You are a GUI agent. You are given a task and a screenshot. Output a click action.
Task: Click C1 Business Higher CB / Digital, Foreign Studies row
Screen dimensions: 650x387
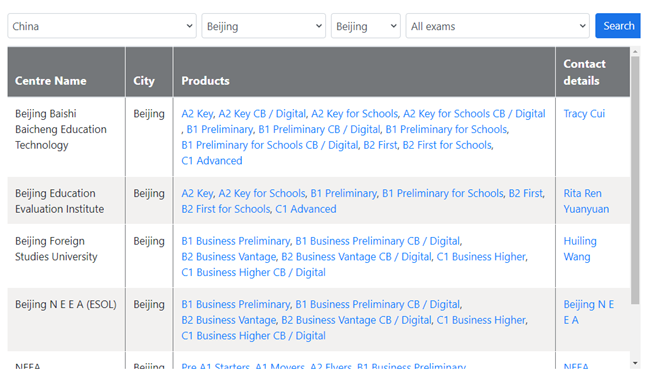tap(253, 272)
